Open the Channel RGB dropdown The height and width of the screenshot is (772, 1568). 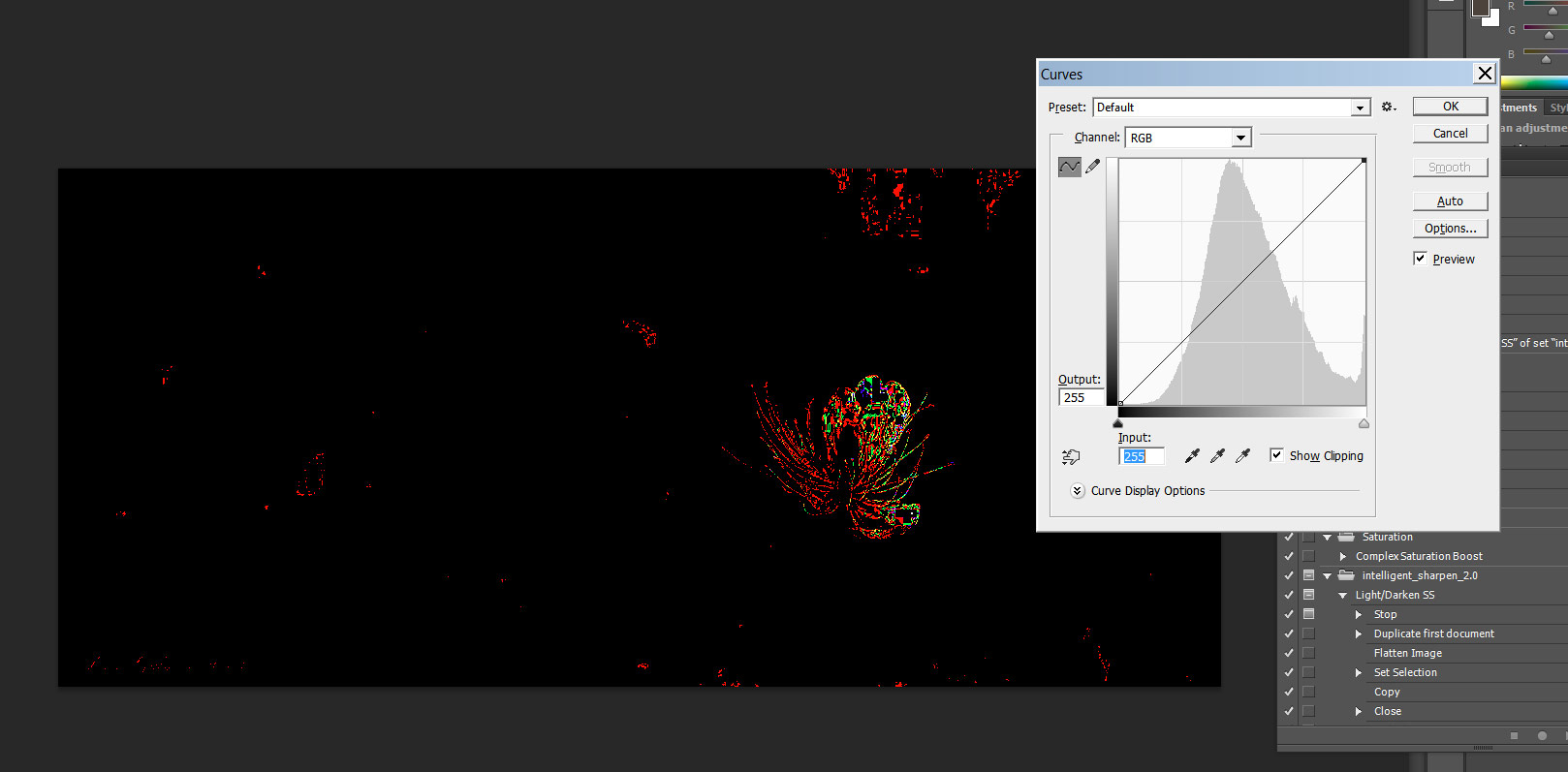1240,138
